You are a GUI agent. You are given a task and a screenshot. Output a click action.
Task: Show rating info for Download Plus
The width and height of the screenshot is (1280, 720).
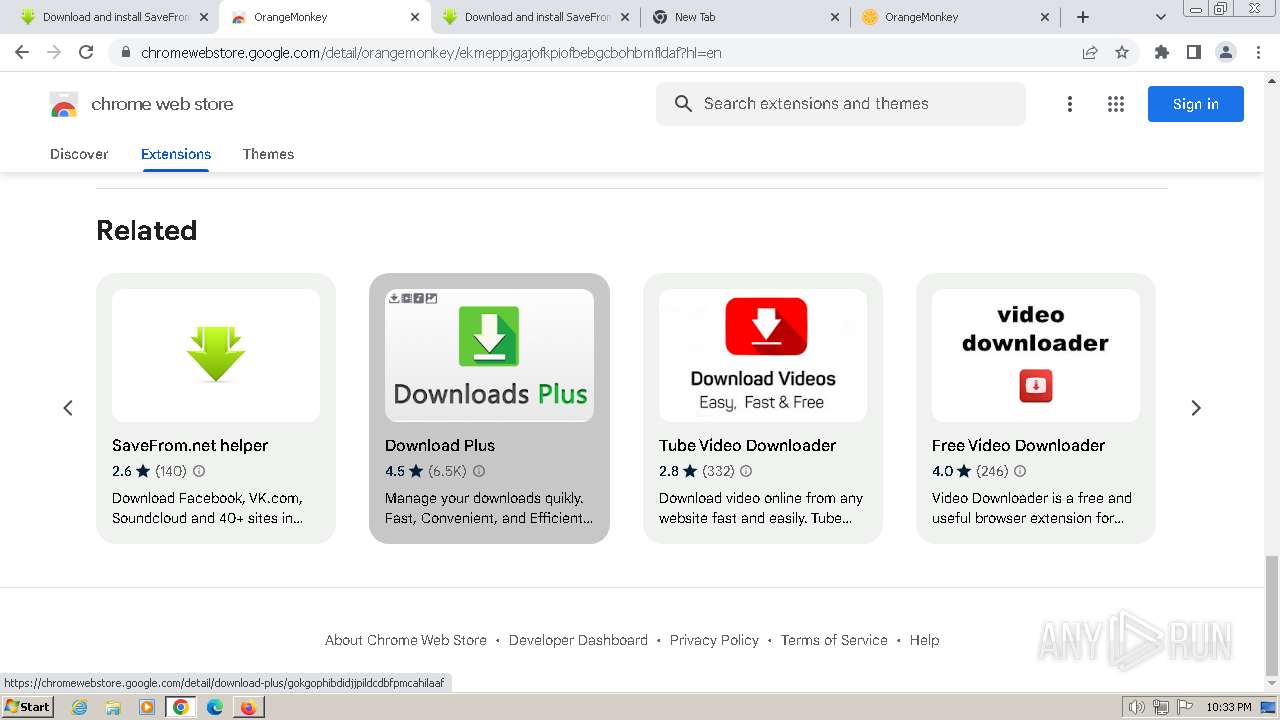(x=479, y=471)
